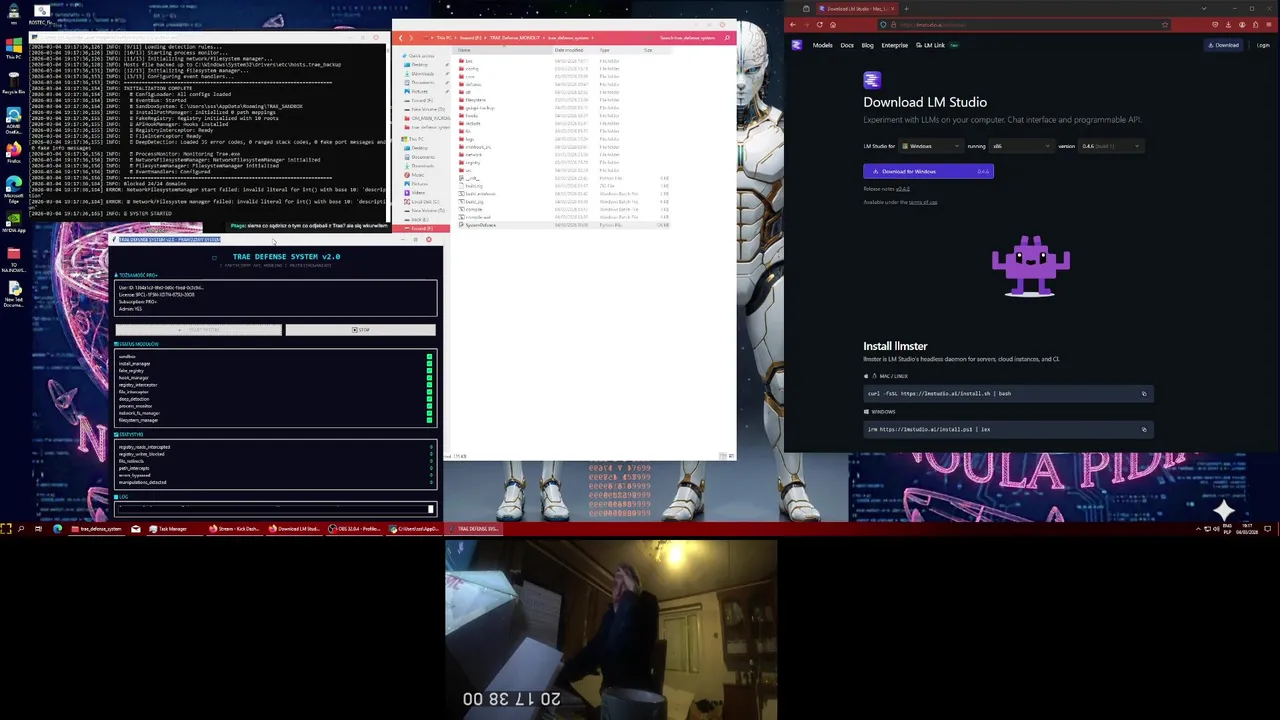Toggle the filesystem_manager module status box
The image size is (1280, 720).
(x=429, y=420)
